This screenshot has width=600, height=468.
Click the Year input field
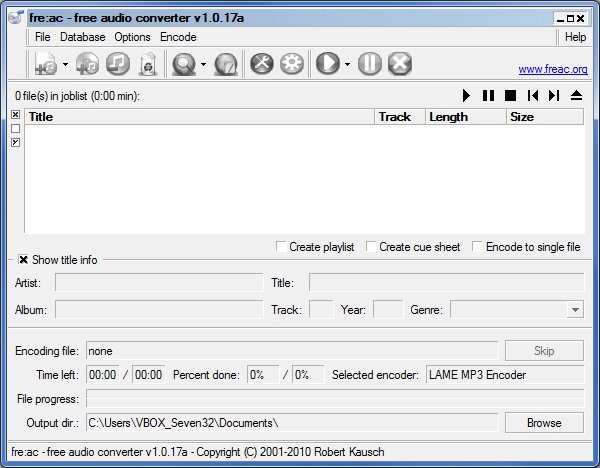[388, 309]
